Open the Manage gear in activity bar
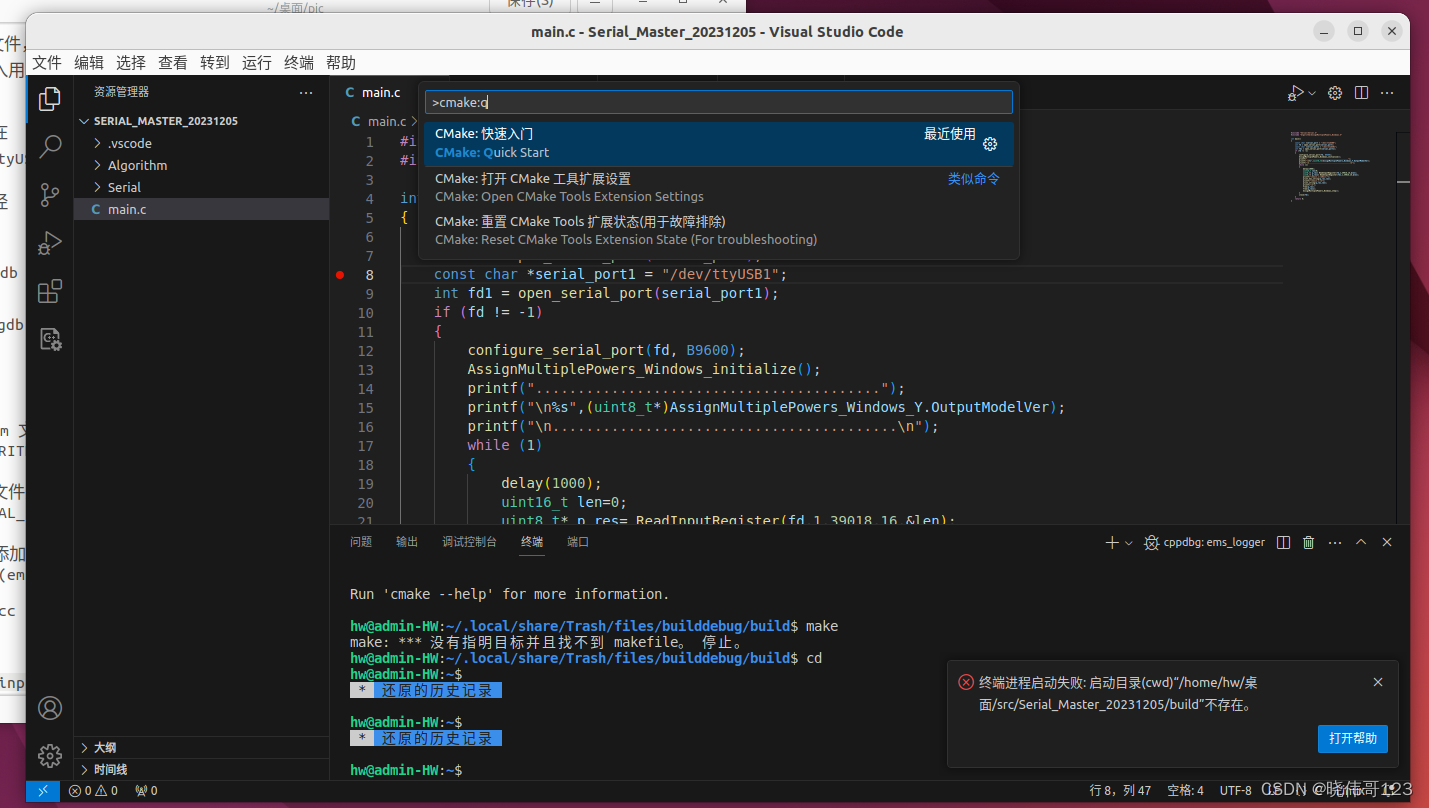1429x808 pixels. (50, 755)
